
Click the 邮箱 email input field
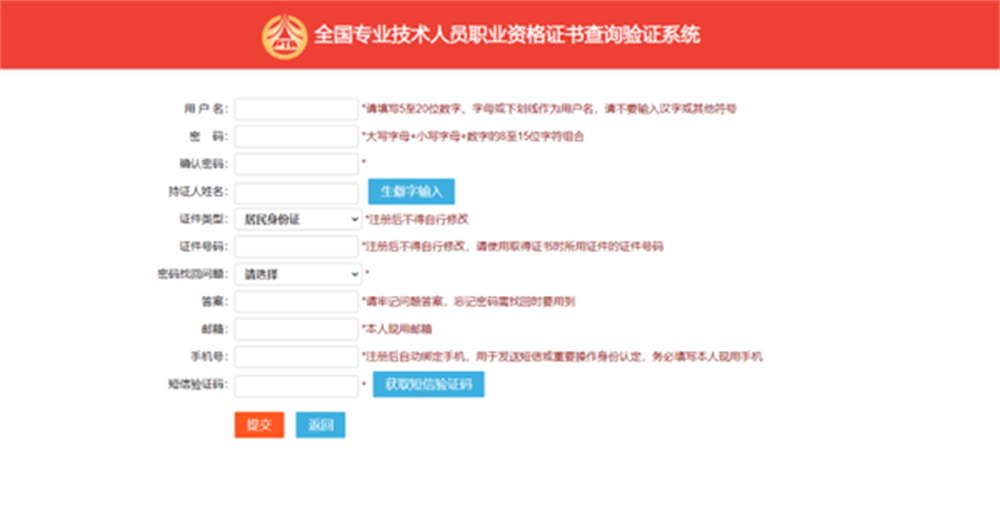point(297,329)
